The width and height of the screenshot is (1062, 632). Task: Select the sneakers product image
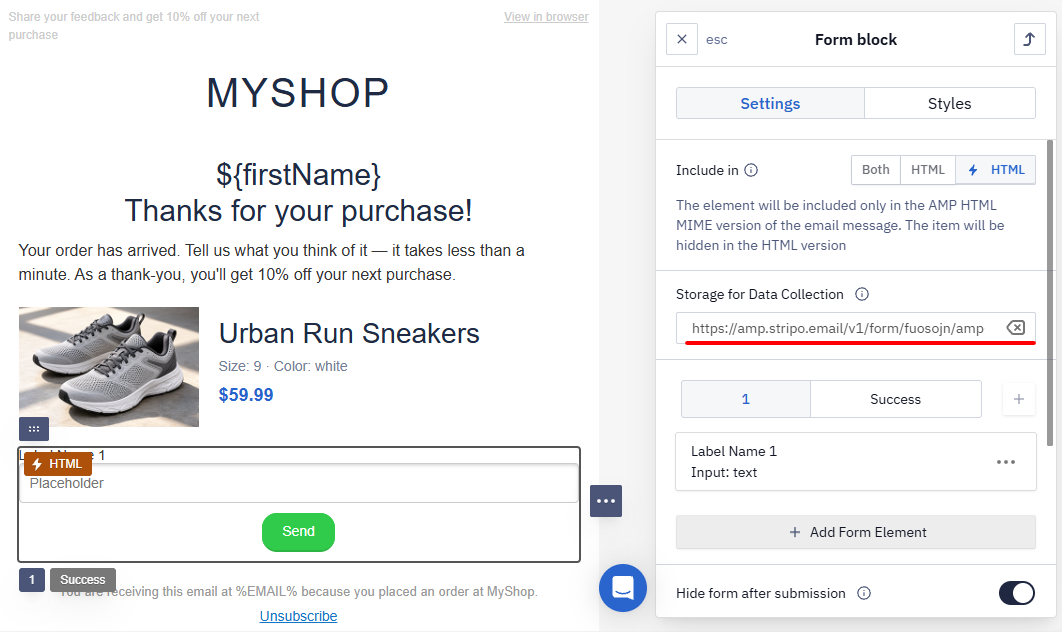coord(109,366)
